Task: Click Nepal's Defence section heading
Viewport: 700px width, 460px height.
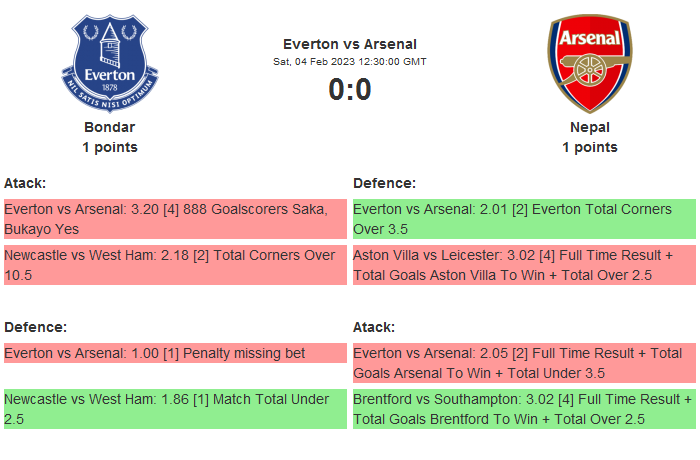Action: click(384, 183)
